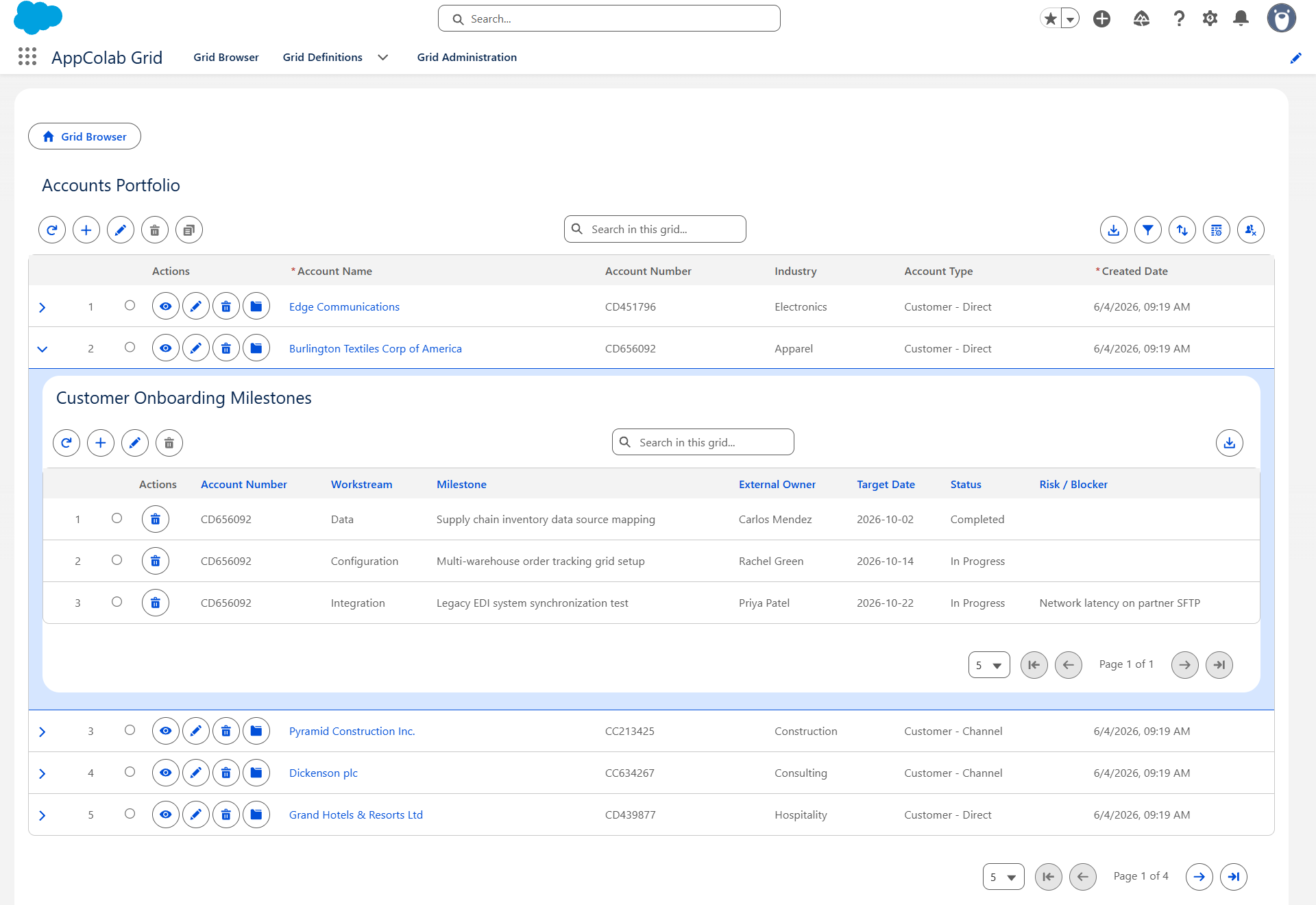Select the Pyramid Construction row radio button
The image size is (1316, 905).
pos(130,730)
